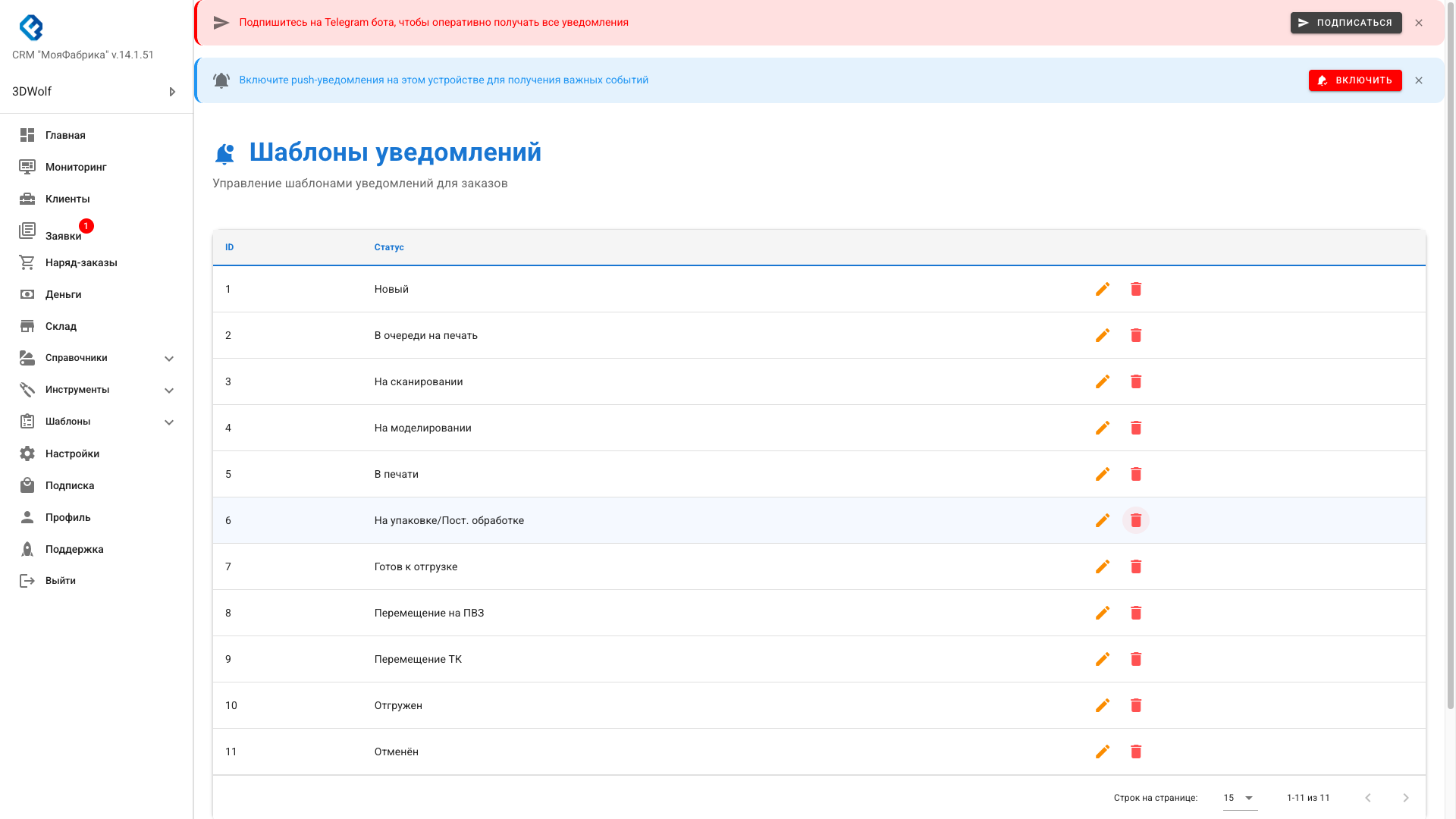Open the Профиль menu item
Screen dimensions: 1456x819
[x=67, y=517]
